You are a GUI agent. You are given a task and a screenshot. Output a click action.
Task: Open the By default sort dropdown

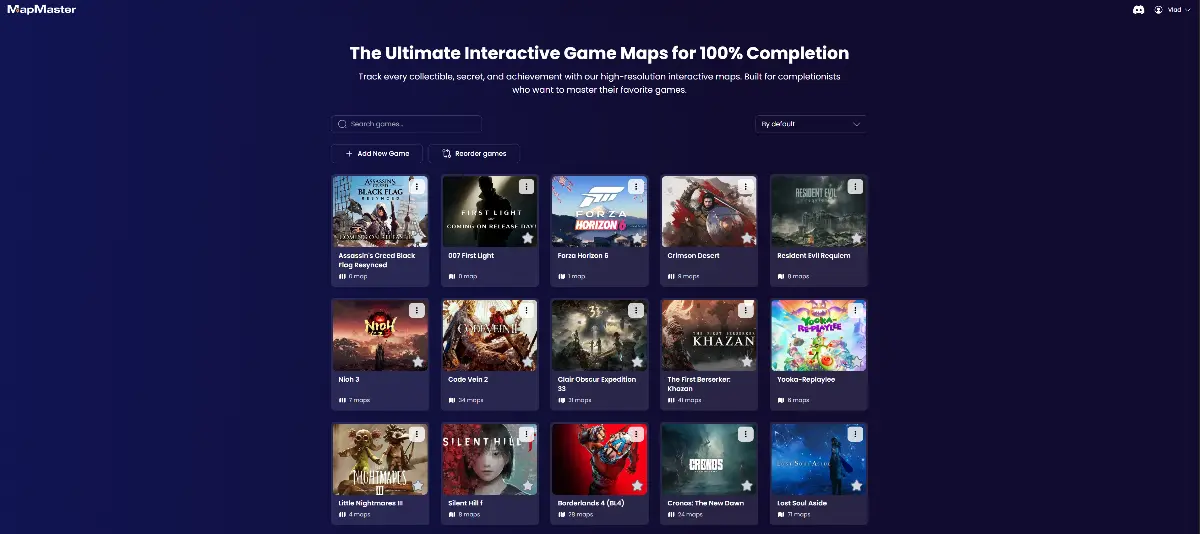[x=811, y=124]
